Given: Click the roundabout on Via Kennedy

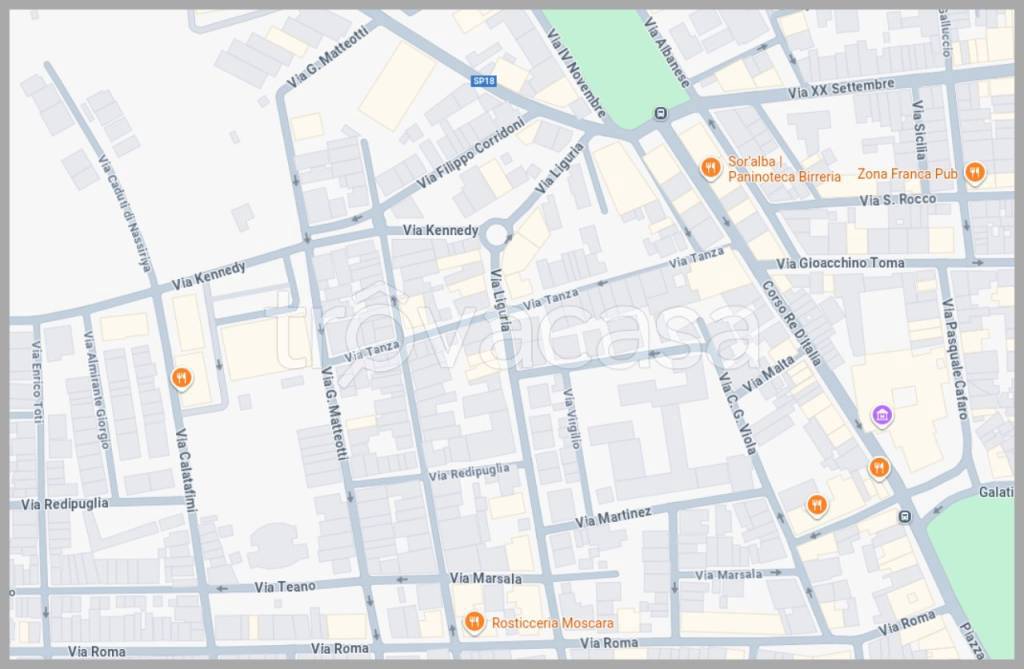Looking at the screenshot, I should point(495,236).
